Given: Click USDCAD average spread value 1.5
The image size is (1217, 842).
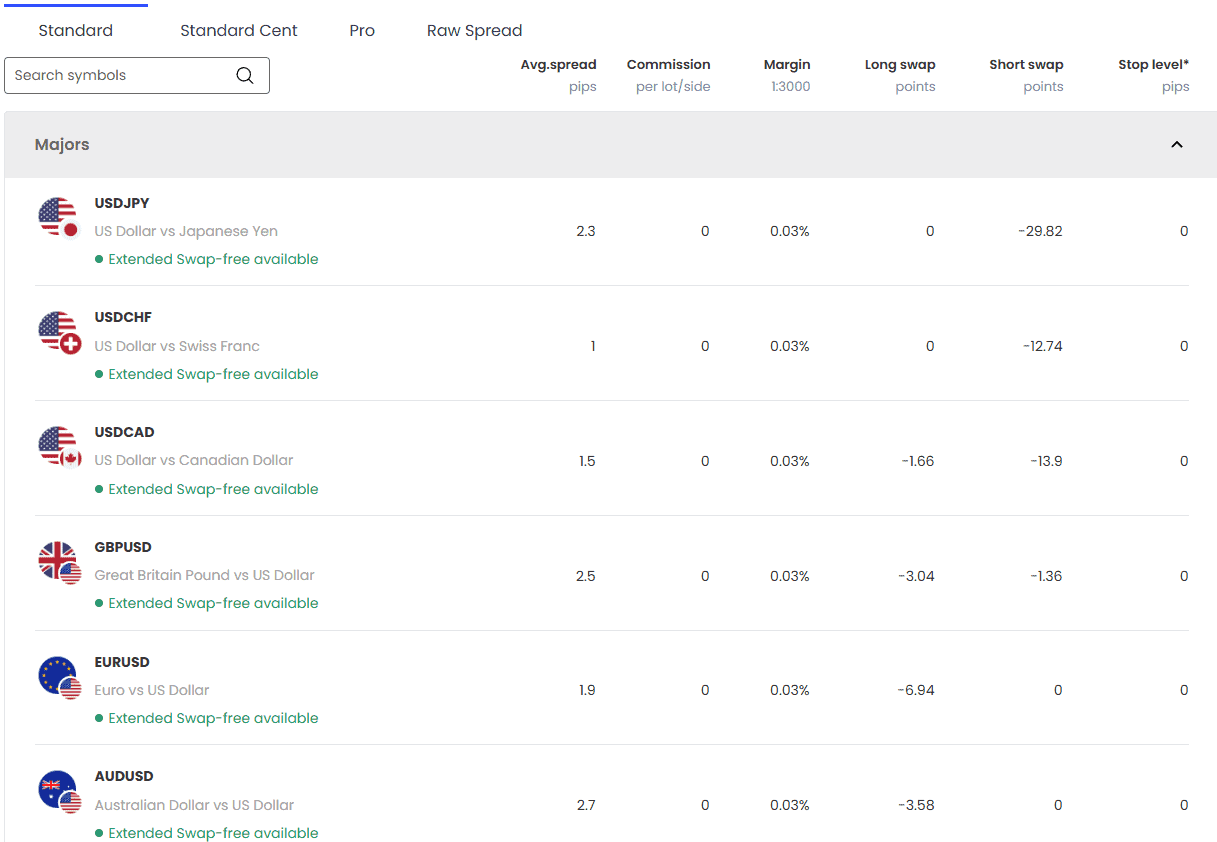Looking at the screenshot, I should tap(587, 461).
